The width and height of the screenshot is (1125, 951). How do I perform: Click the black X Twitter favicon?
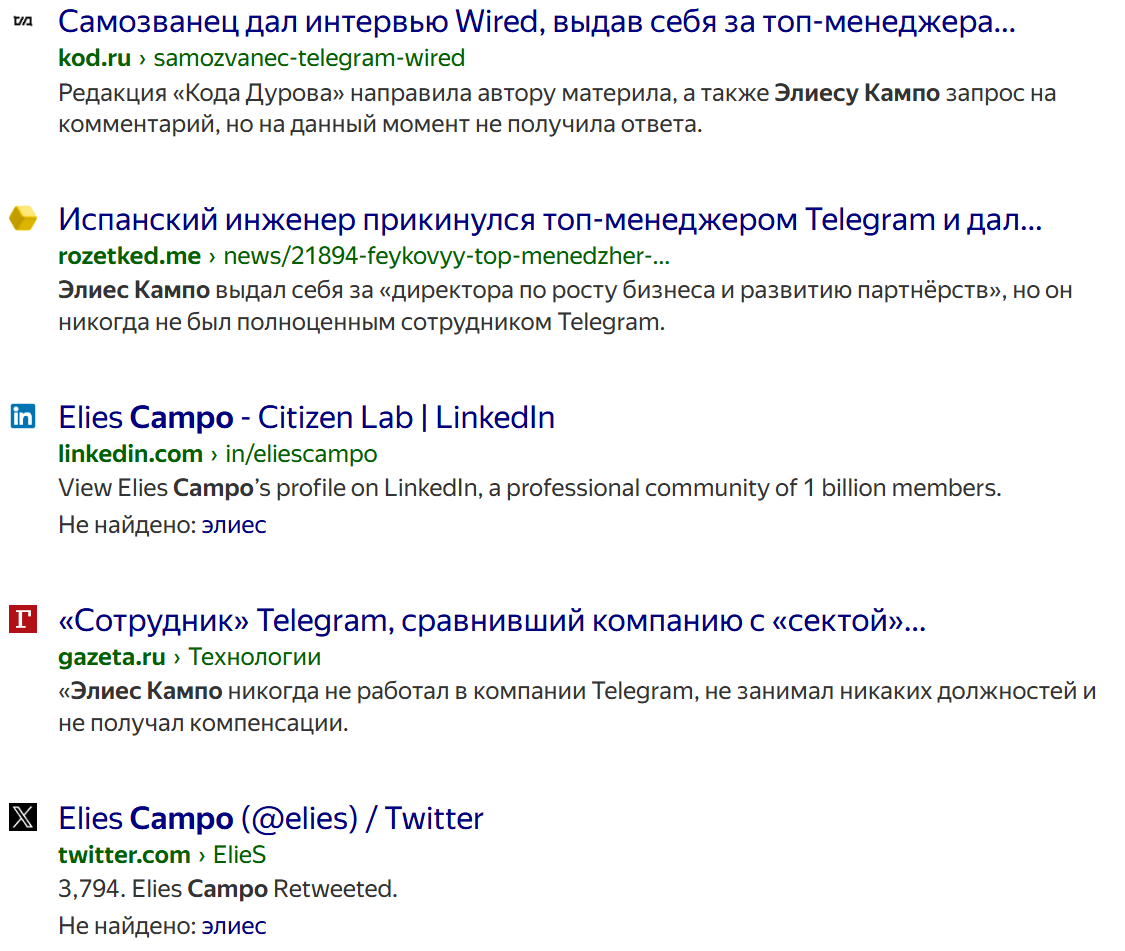point(21,818)
